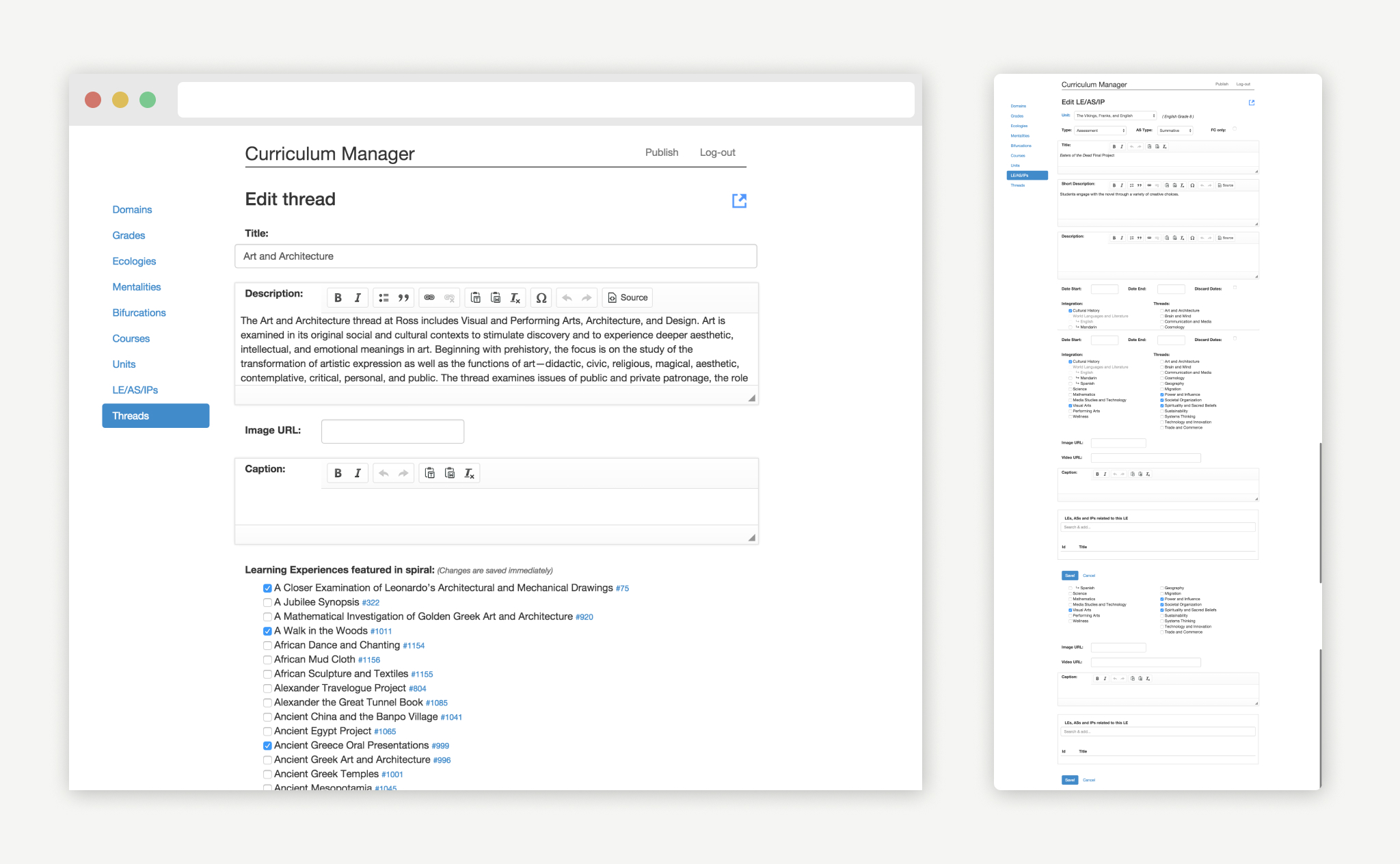
Task: Open Type dropdown set to Assessment
Action: (x=1099, y=130)
